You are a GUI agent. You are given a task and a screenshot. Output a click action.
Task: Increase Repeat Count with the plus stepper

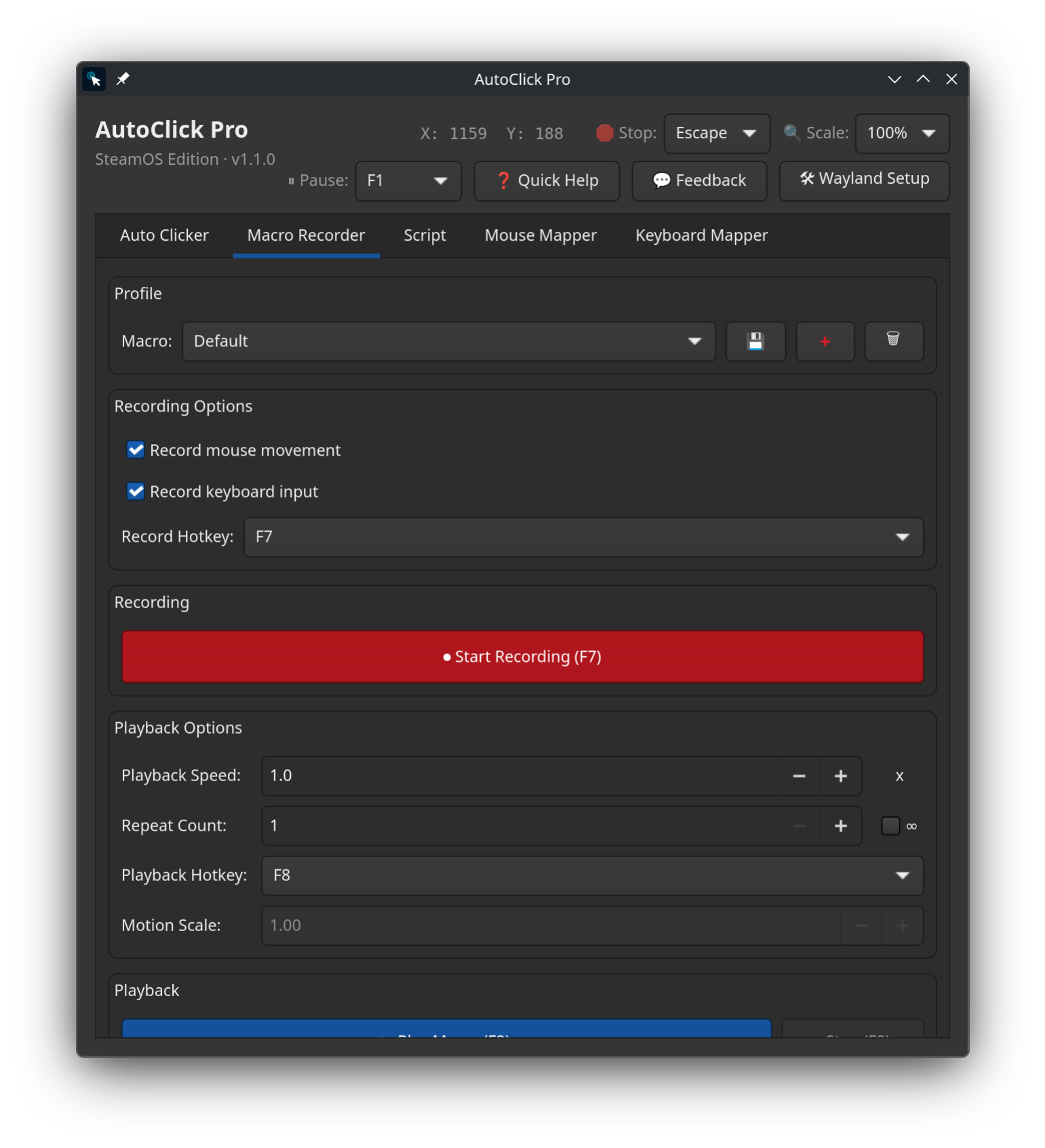tap(840, 826)
